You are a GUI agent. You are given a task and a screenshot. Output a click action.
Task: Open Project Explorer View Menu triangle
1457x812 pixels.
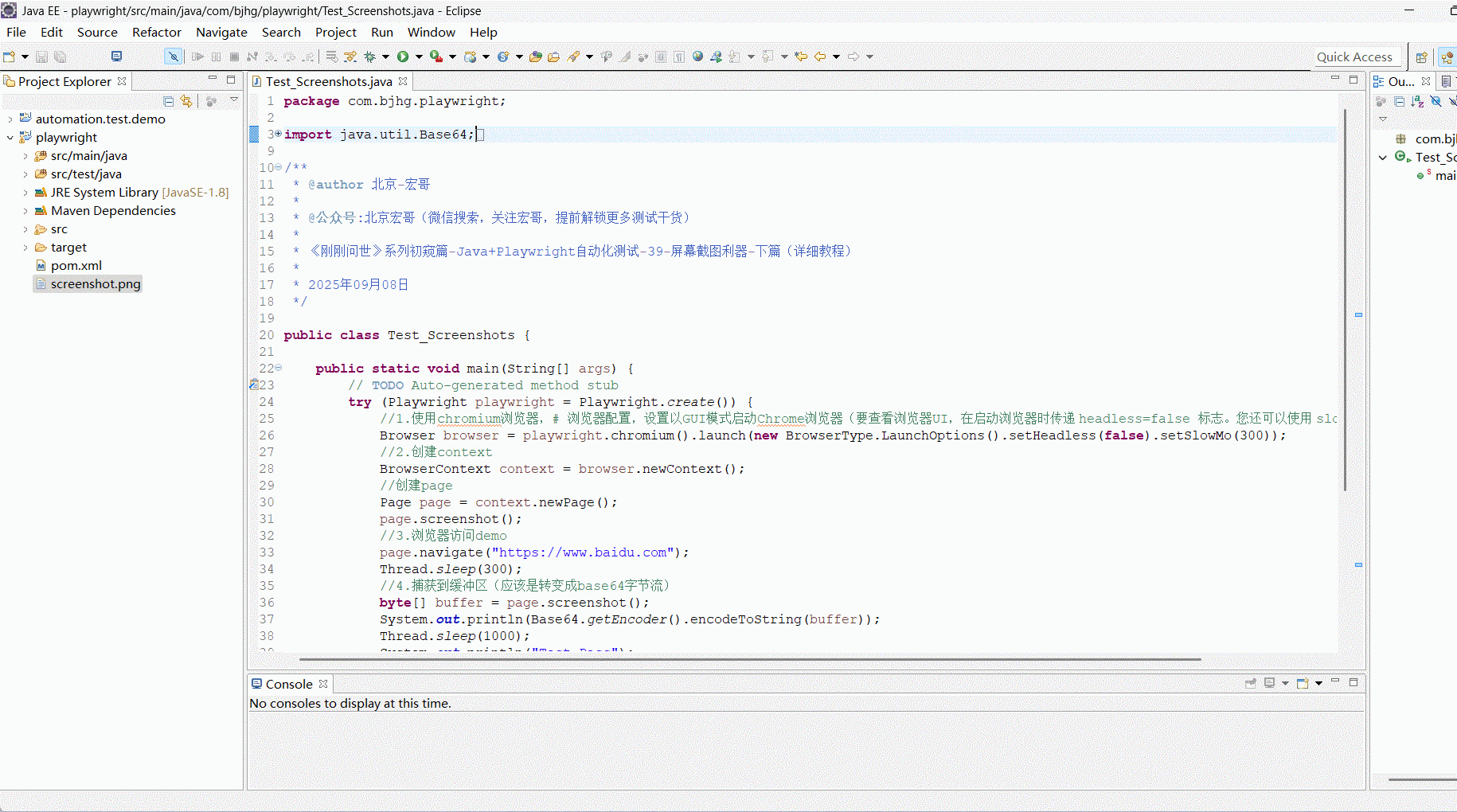pos(234,100)
